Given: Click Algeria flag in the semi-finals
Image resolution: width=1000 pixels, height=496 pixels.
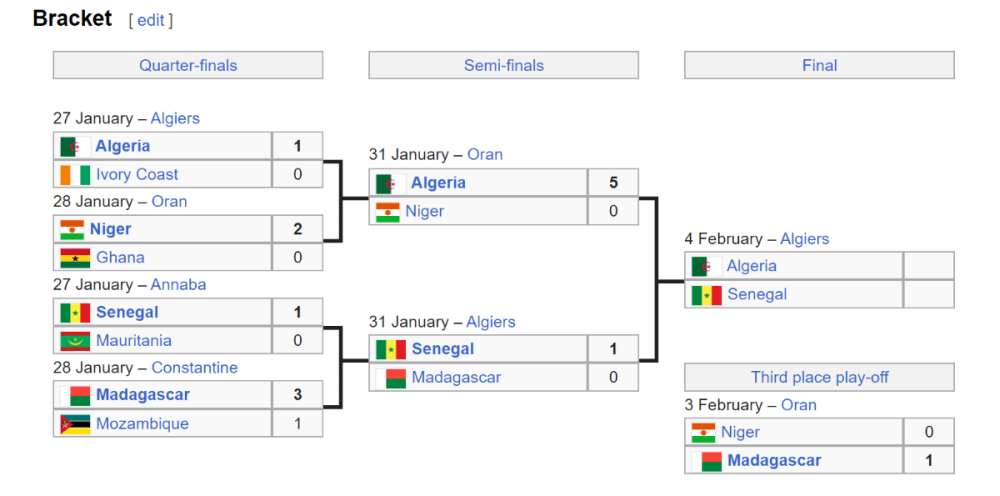Looking at the screenshot, I should click(391, 183).
